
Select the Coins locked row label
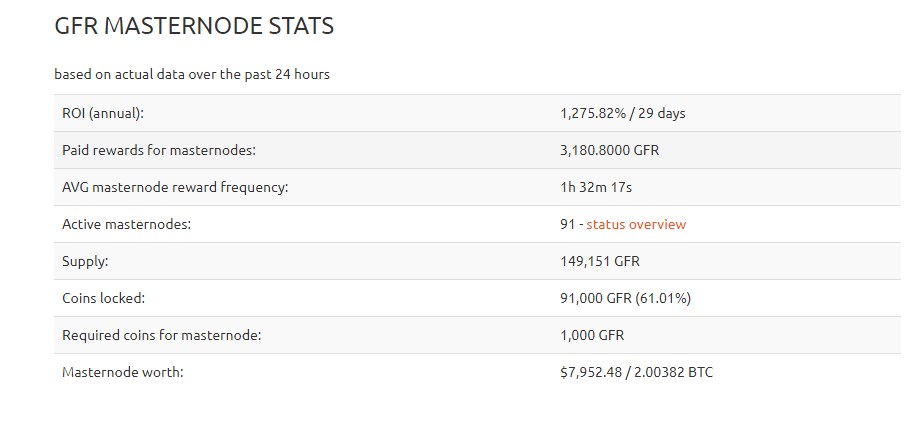[x=103, y=298]
